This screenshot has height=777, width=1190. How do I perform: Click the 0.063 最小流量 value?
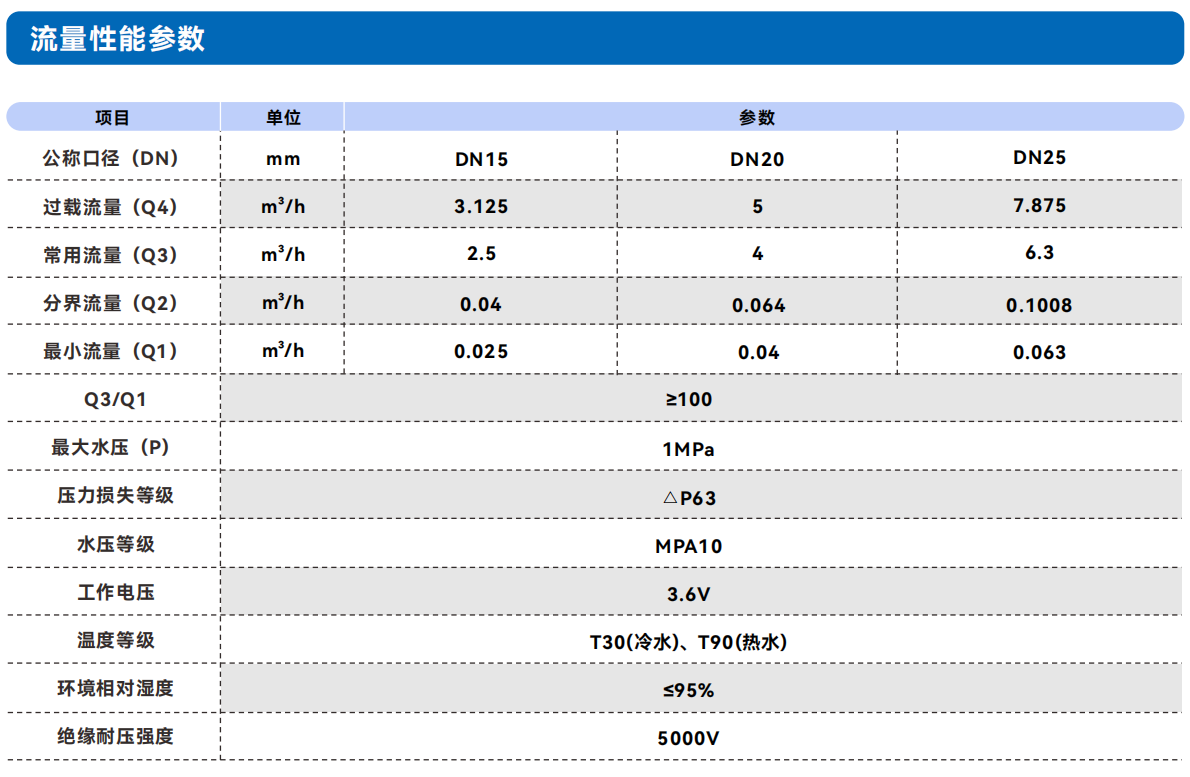click(x=1039, y=352)
